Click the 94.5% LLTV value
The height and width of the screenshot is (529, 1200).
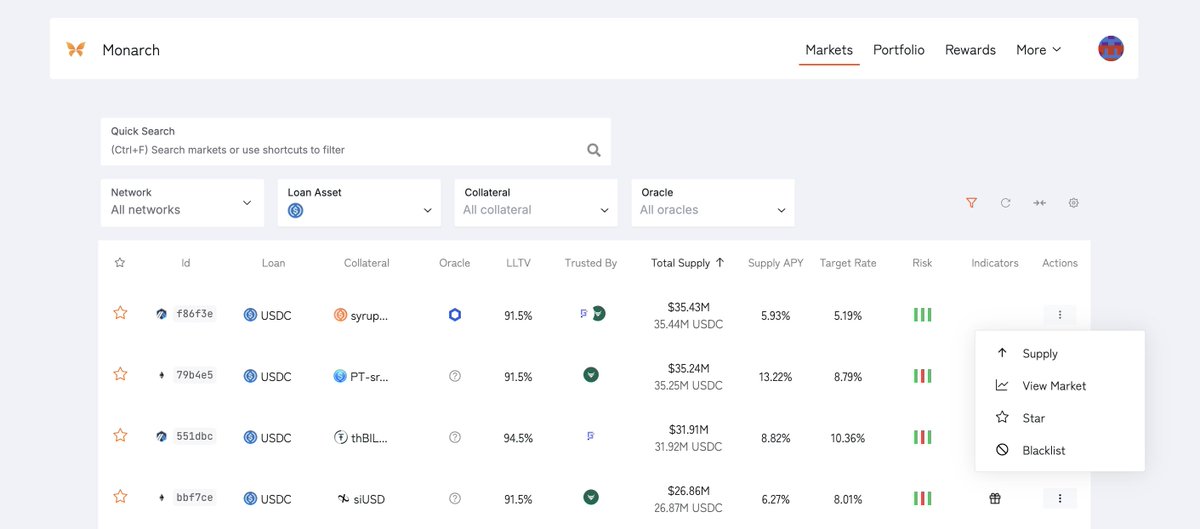click(518, 438)
